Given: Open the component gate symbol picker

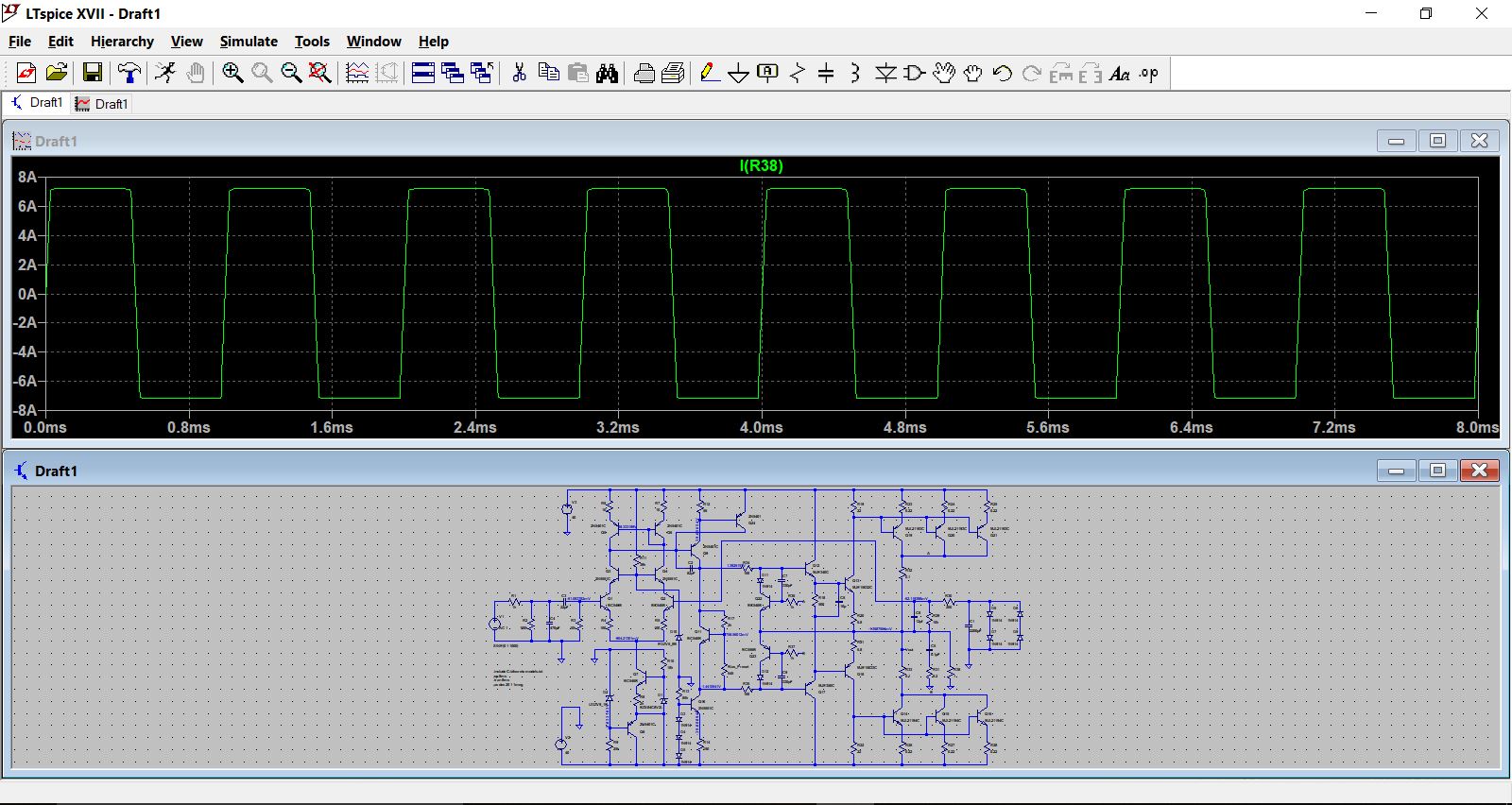Looking at the screenshot, I should [914, 73].
